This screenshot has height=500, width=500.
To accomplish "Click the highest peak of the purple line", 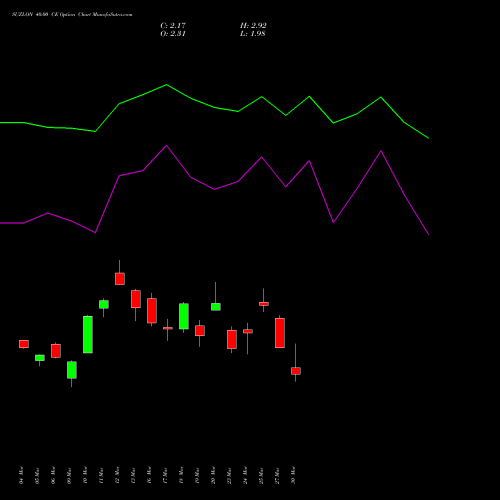I will tap(167, 146).
